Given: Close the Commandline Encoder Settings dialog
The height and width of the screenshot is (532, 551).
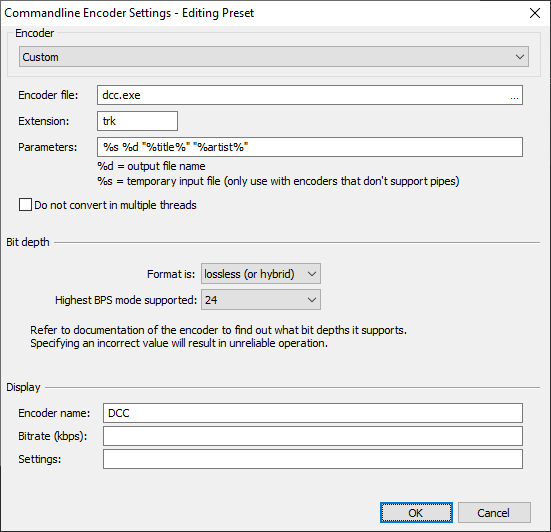Looking at the screenshot, I should (x=535, y=13).
